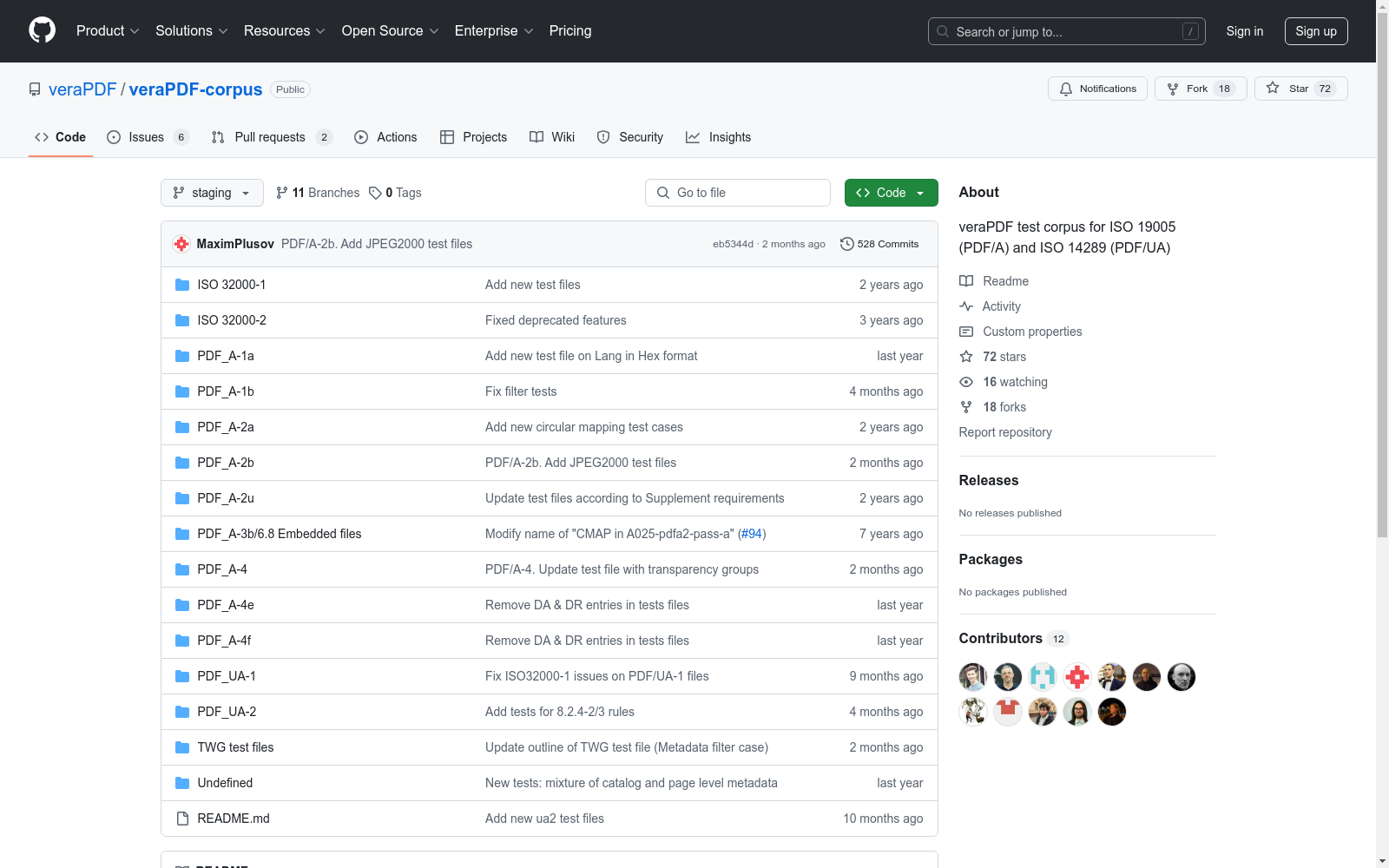Open the Packages heading link
Screen dimensions: 1389x868
[x=991, y=560]
